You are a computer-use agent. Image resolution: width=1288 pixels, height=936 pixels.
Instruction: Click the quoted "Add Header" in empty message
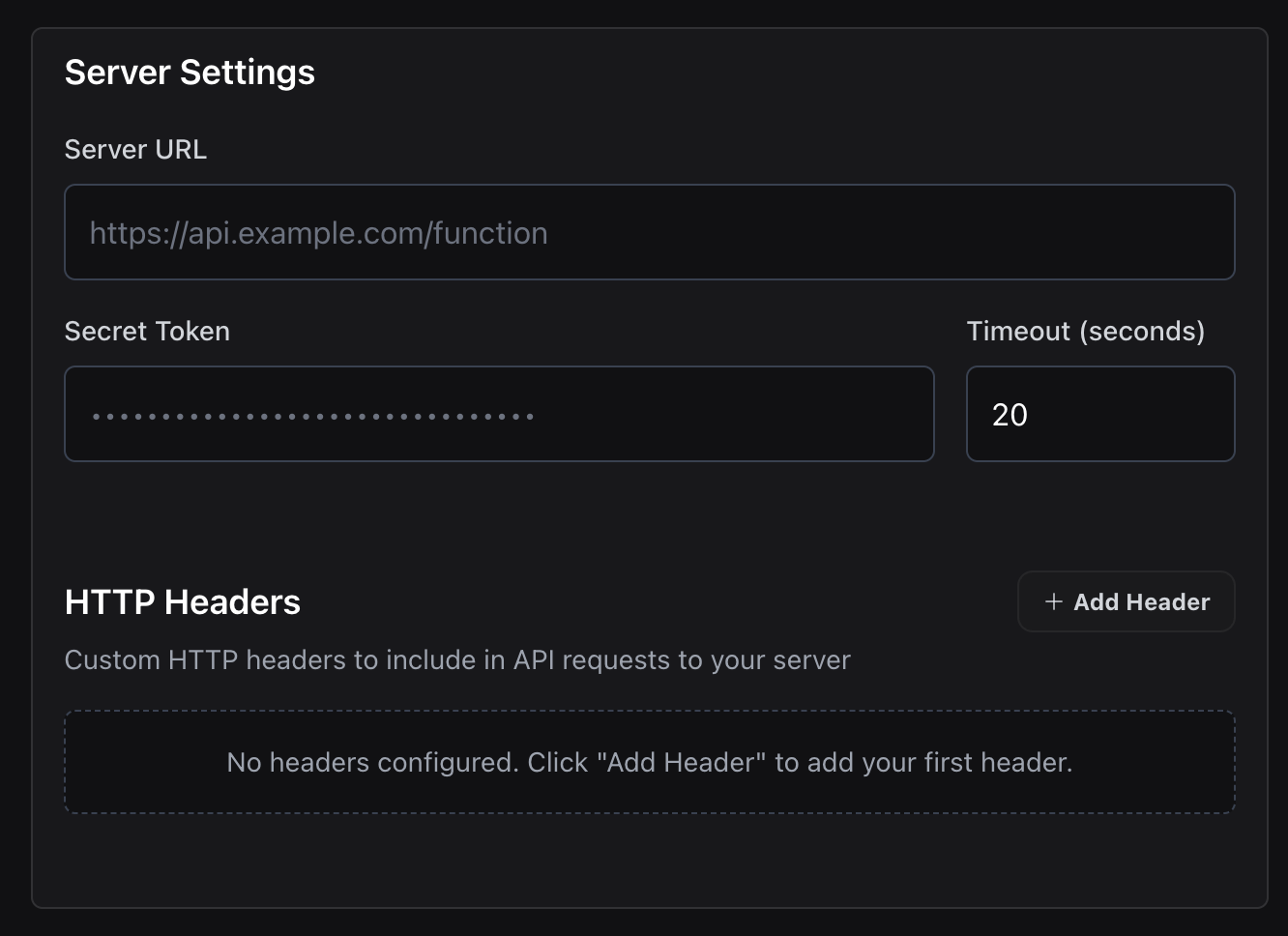(679, 763)
